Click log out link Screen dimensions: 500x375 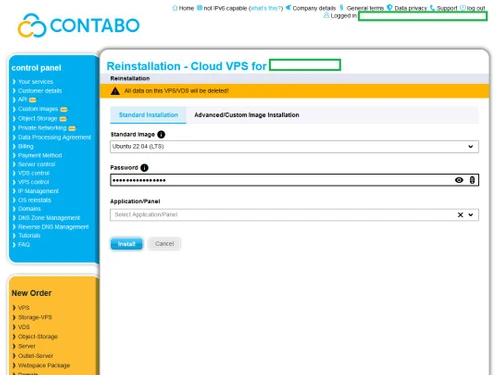[476, 8]
